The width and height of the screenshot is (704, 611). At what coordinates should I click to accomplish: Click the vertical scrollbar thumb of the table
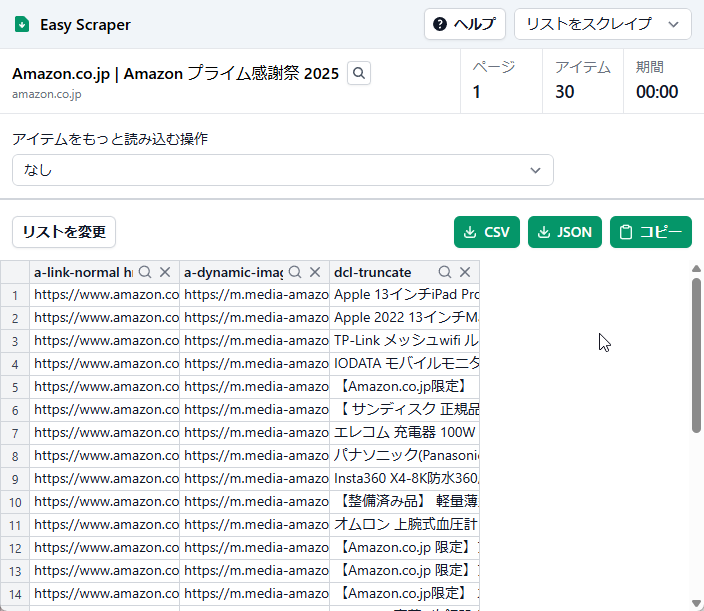[696, 355]
